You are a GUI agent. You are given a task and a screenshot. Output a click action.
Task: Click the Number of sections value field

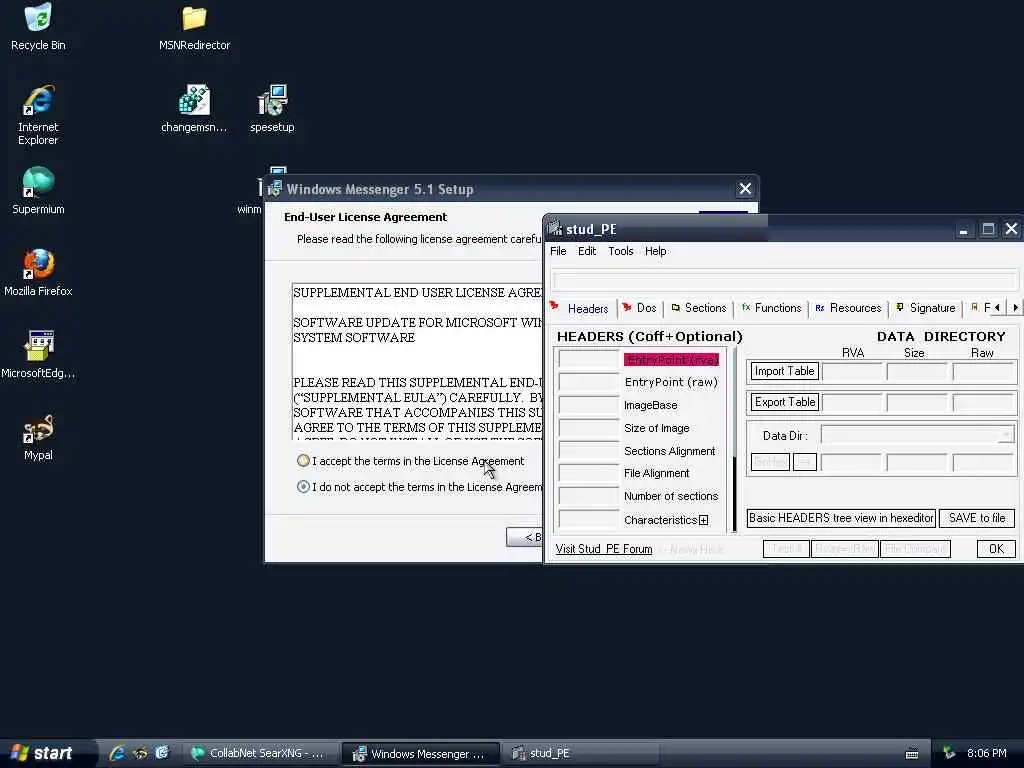[588, 496]
